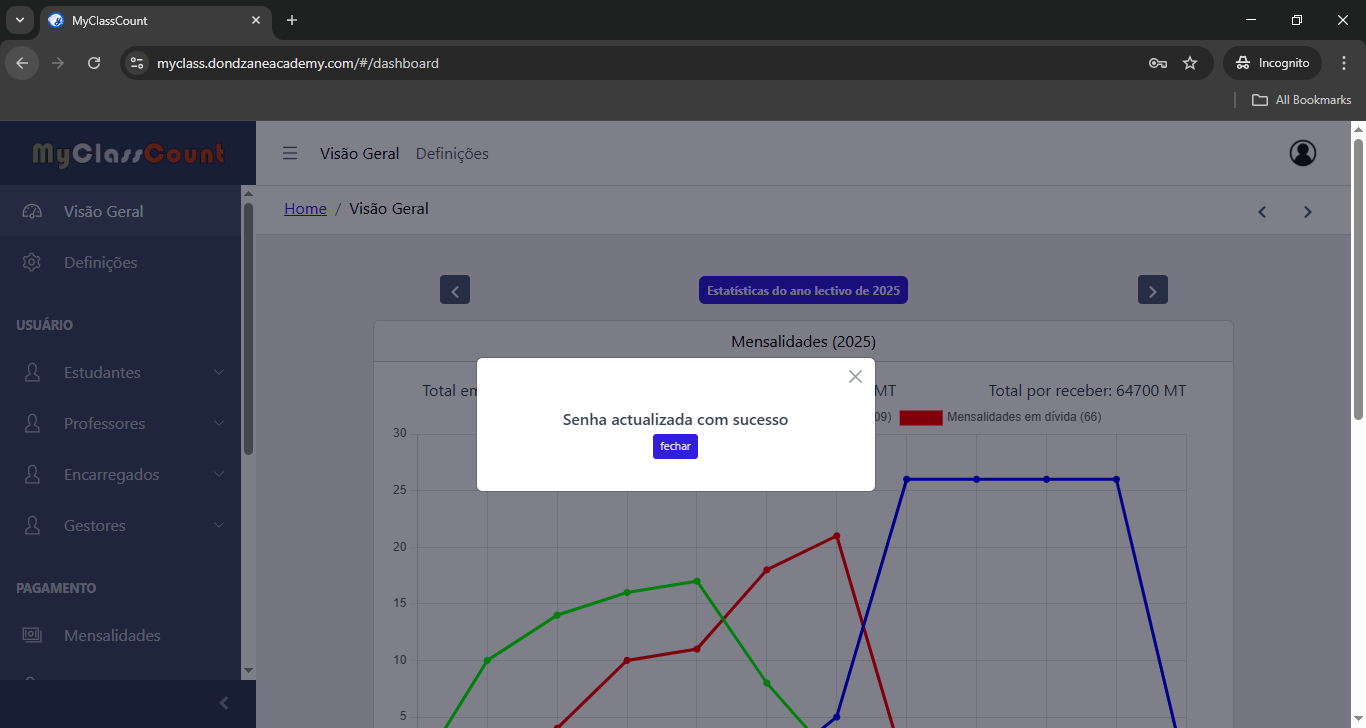The image size is (1366, 728).
Task: Select the Definições top navigation tab
Action: (x=452, y=154)
